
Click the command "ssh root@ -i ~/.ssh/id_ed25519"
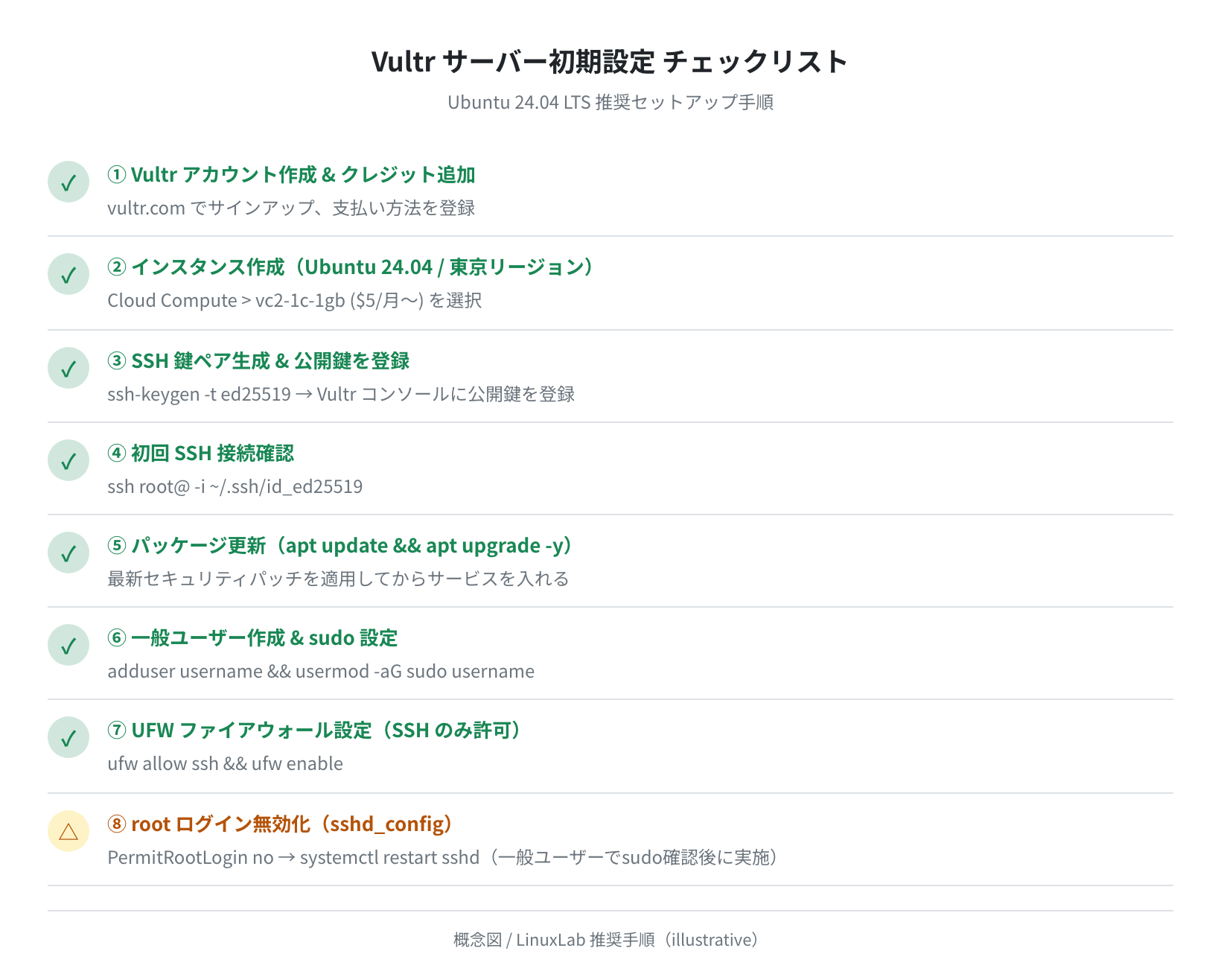[235, 486]
